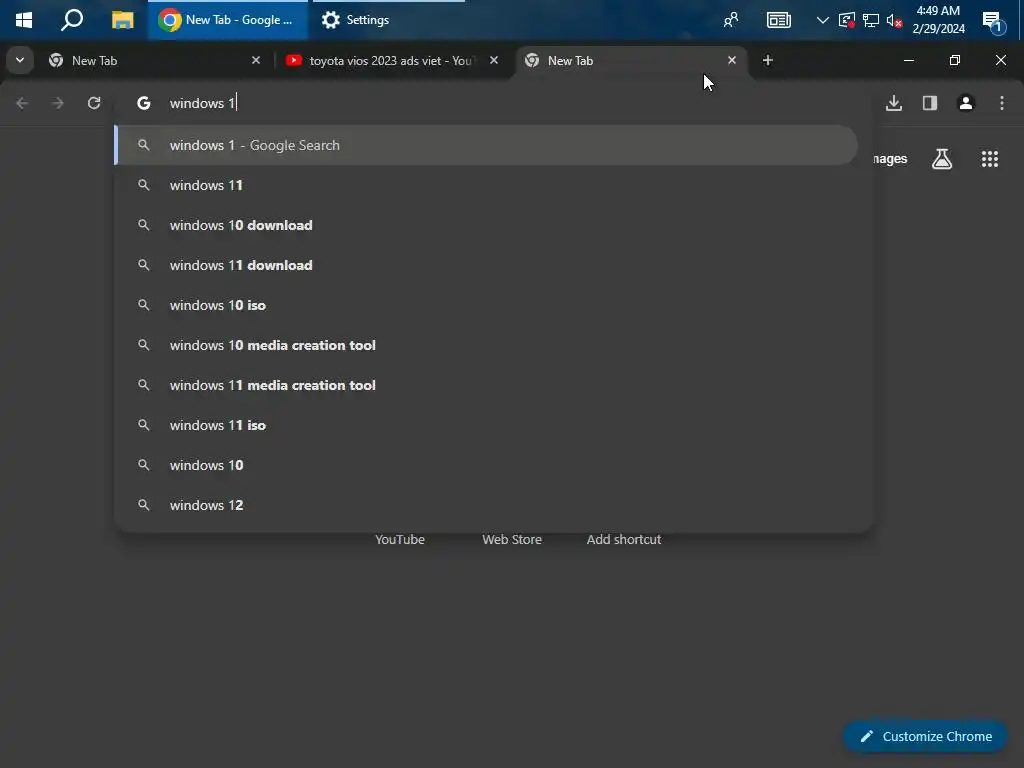Select the active New Tab on right
Screen dimensions: 1024x768
pos(632,61)
